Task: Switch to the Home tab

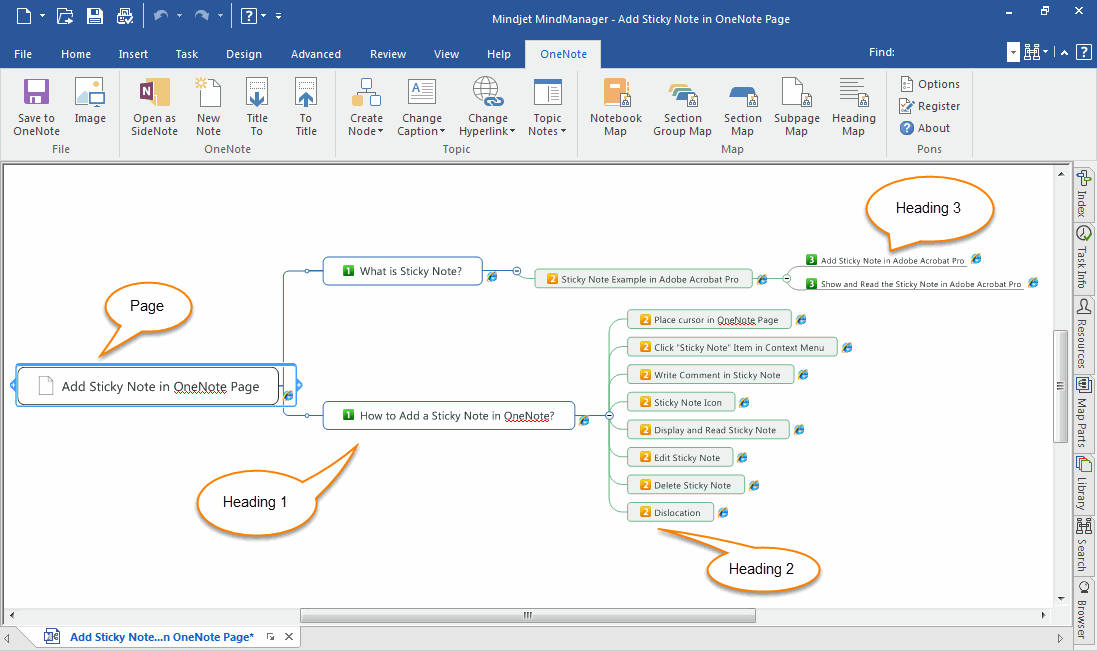Action: 76,54
